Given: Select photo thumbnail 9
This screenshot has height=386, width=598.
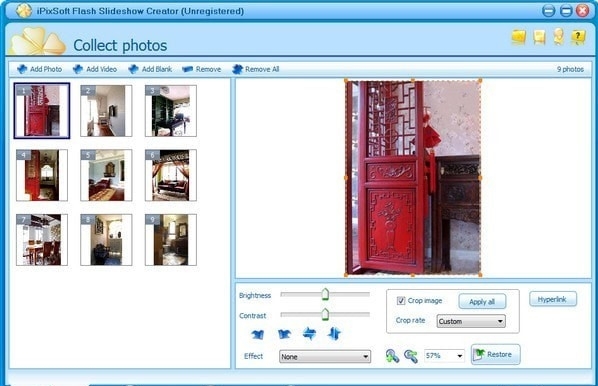Looking at the screenshot, I should tap(170, 240).
